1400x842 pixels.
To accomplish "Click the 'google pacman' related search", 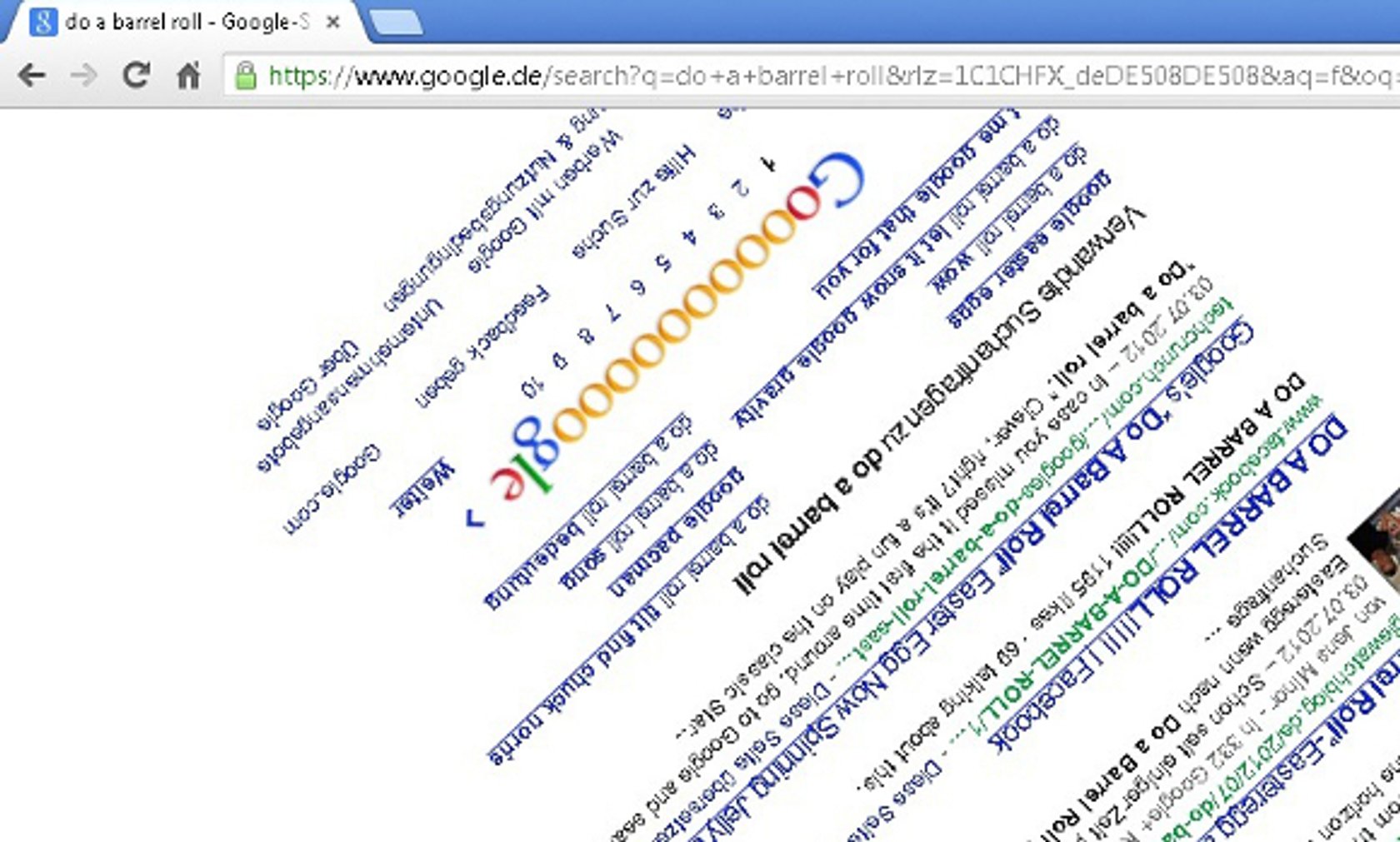I will coord(676,533).
